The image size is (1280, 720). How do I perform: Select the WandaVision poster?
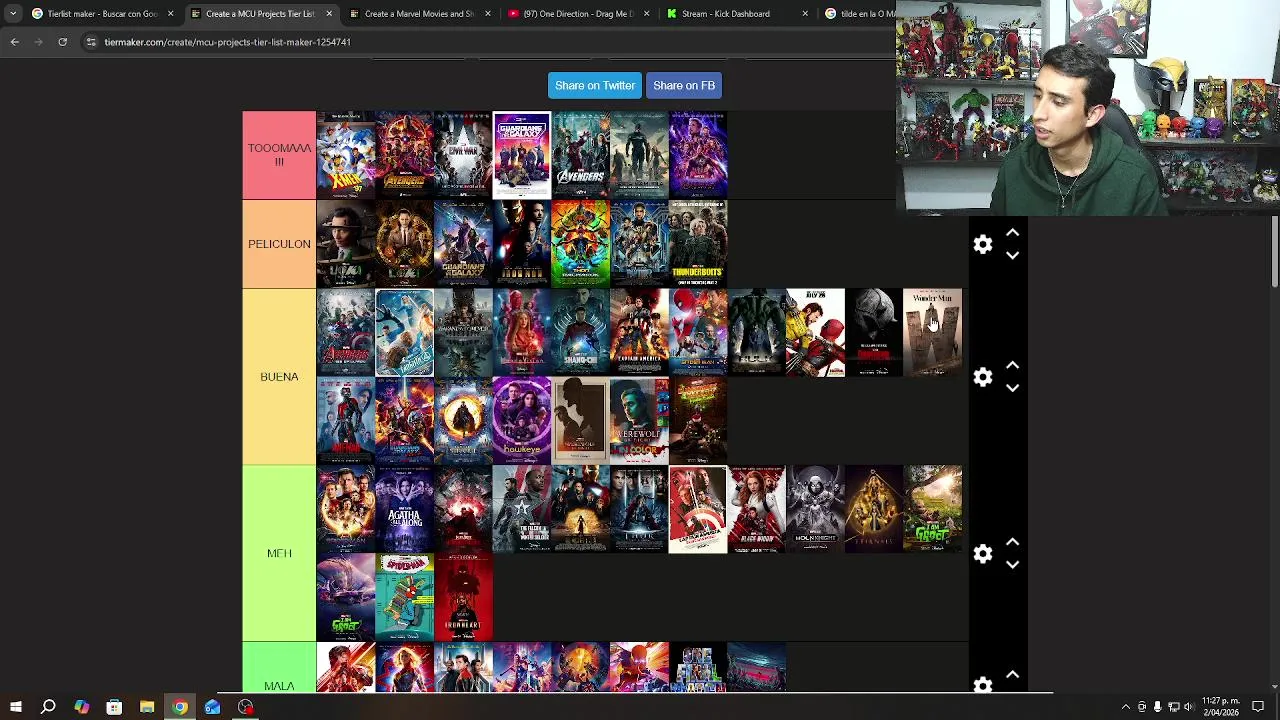[x=521, y=333]
